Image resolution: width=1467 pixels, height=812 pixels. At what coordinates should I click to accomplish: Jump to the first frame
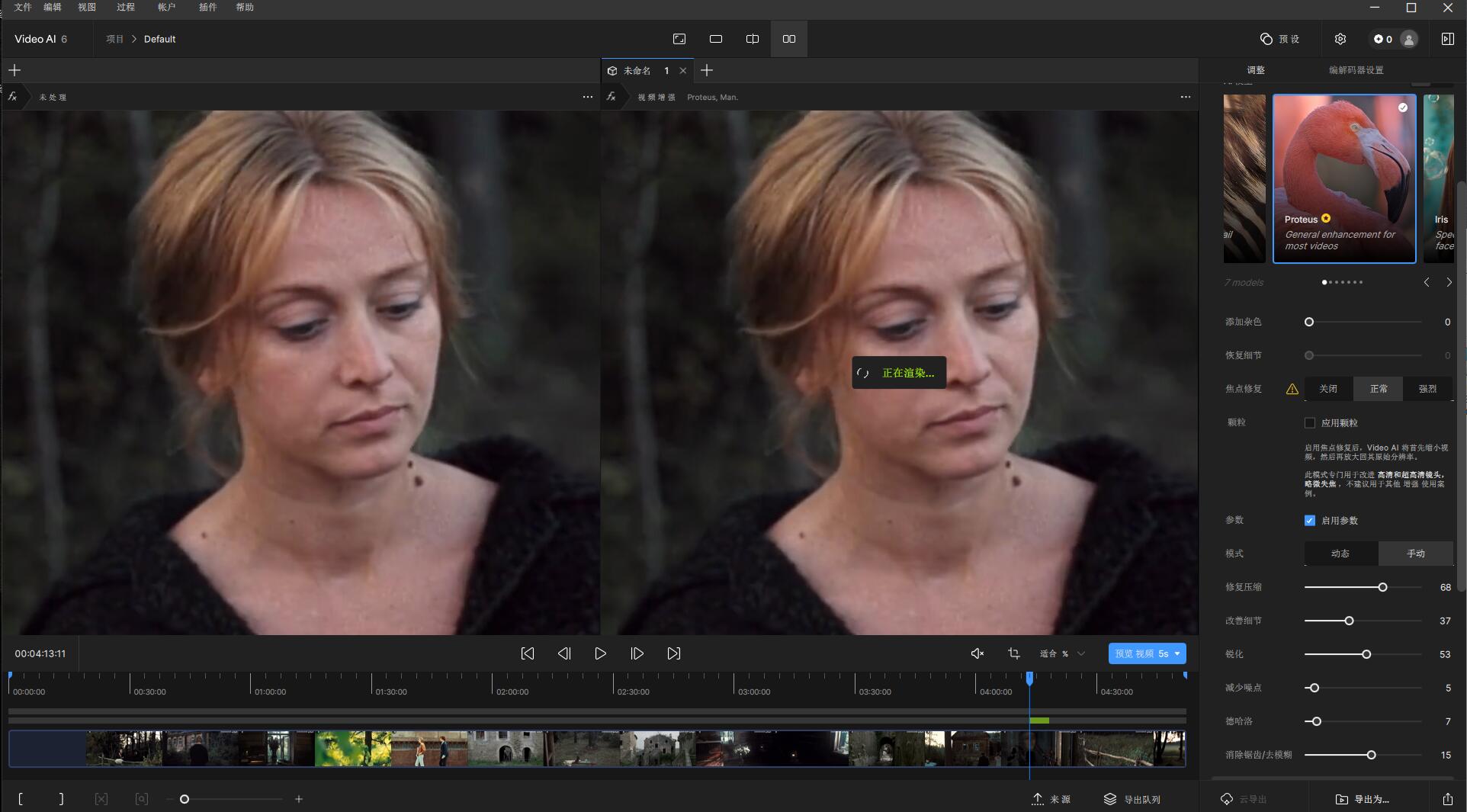pyautogui.click(x=527, y=653)
